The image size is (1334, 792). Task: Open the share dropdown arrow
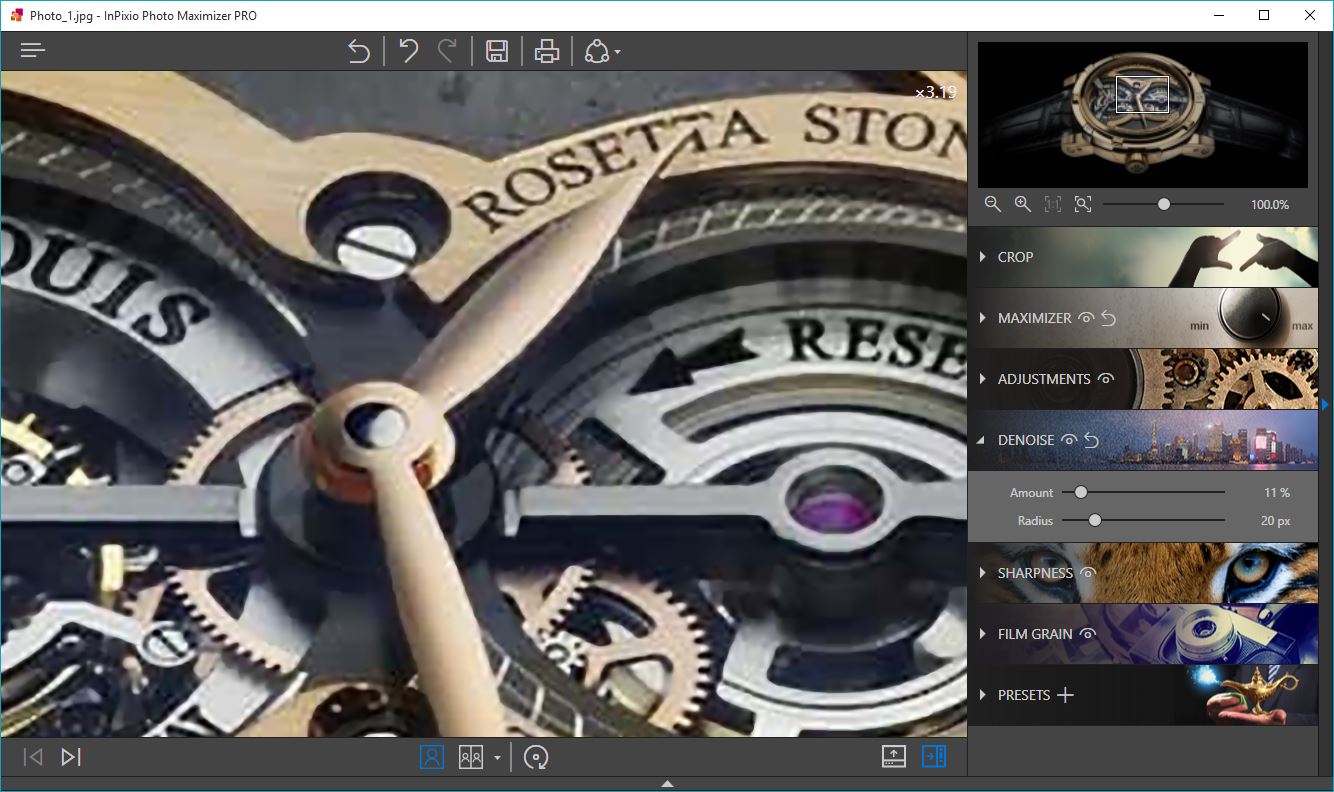[x=617, y=52]
